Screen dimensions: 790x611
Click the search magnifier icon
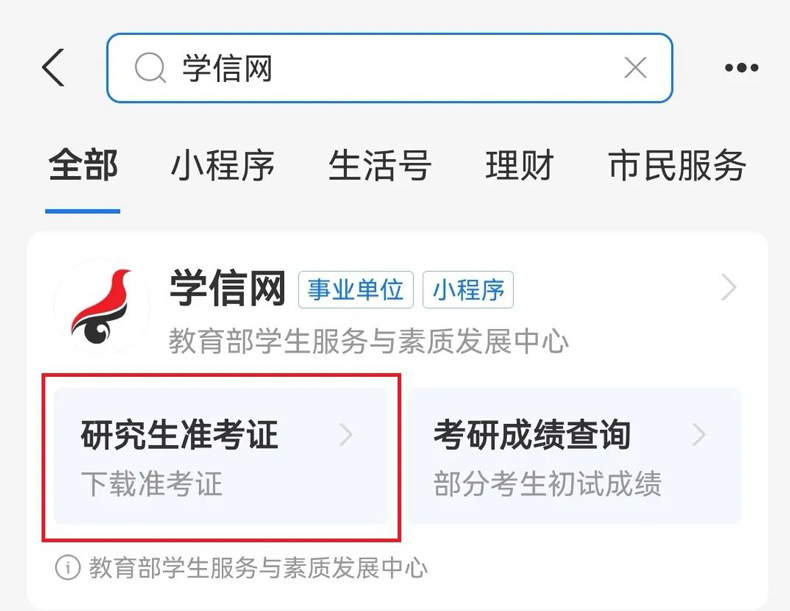[x=150, y=67]
